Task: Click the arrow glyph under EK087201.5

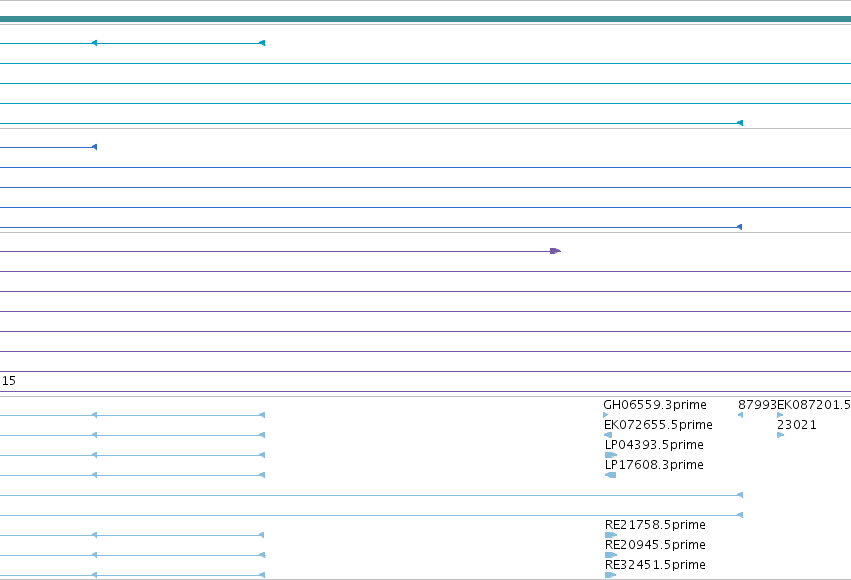Action: [780, 415]
